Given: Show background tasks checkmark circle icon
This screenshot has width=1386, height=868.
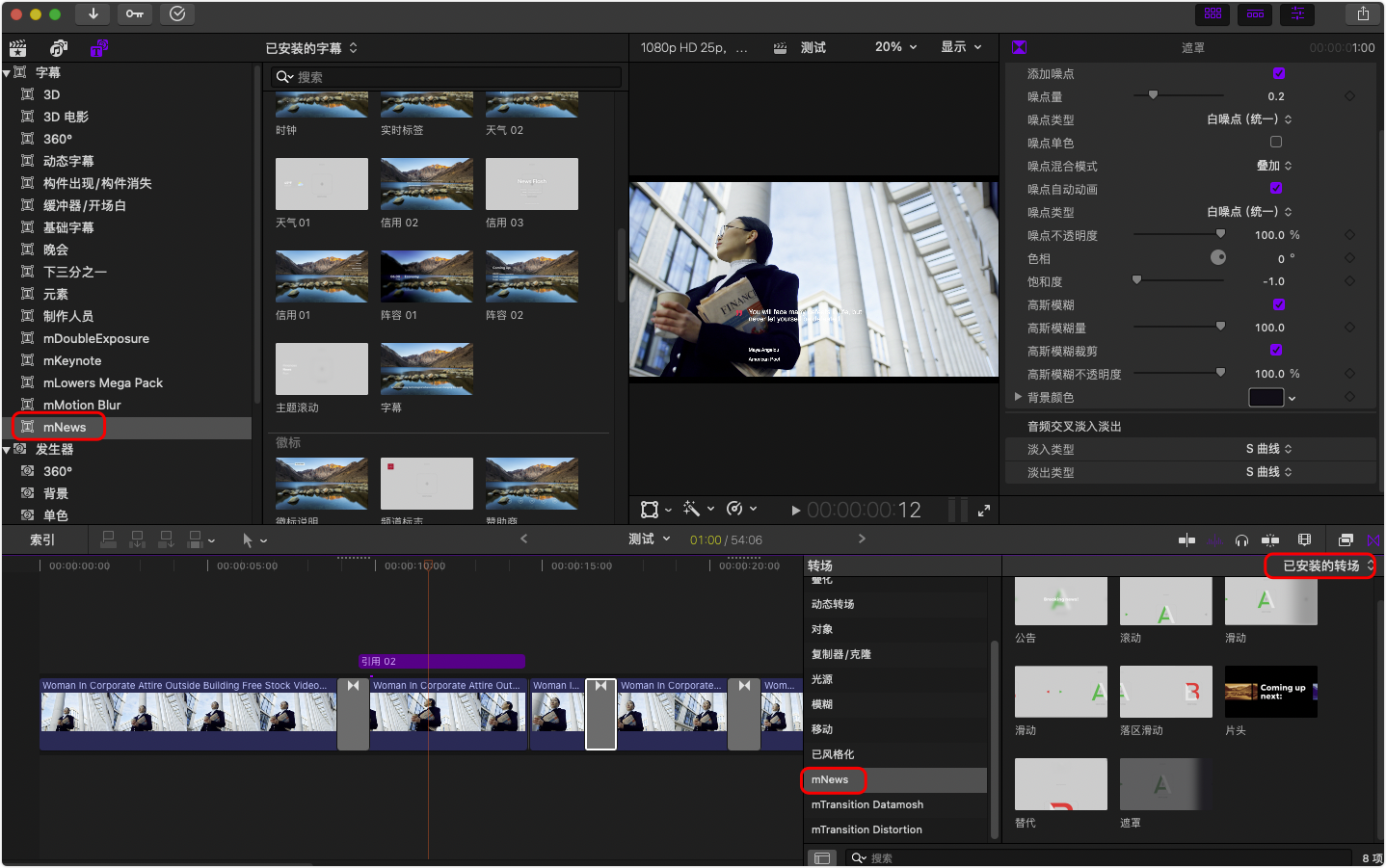Looking at the screenshot, I should pos(177,13).
